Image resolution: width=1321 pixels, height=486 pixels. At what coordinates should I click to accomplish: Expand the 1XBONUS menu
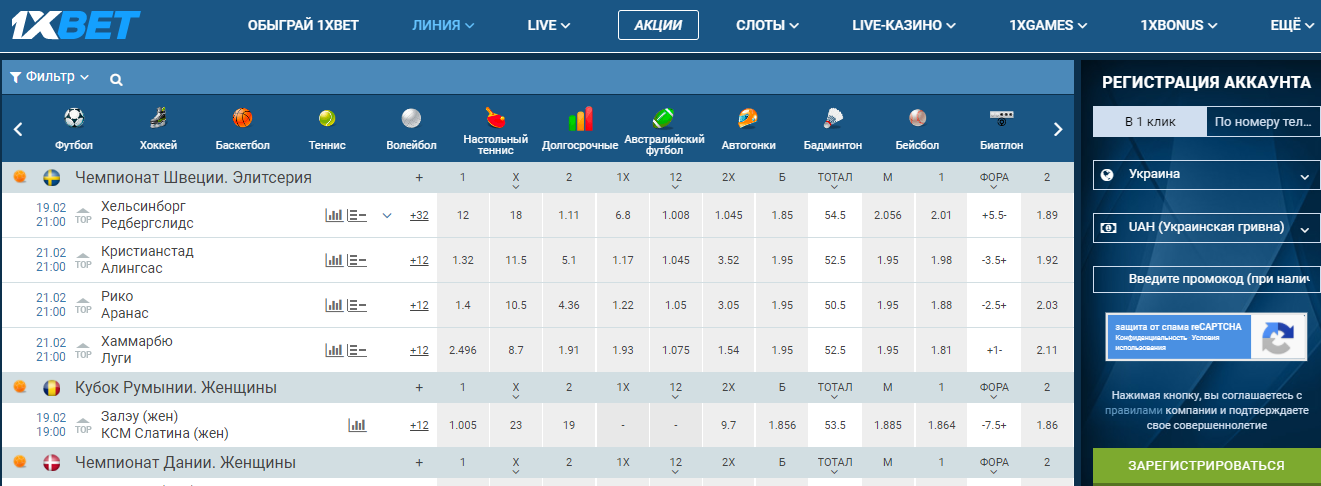click(1179, 25)
